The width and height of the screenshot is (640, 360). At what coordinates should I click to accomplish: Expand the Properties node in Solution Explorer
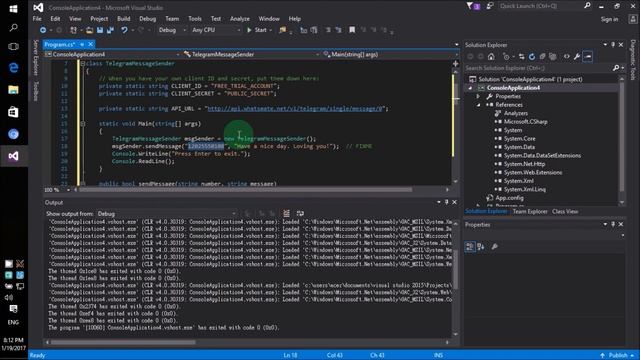(478, 96)
